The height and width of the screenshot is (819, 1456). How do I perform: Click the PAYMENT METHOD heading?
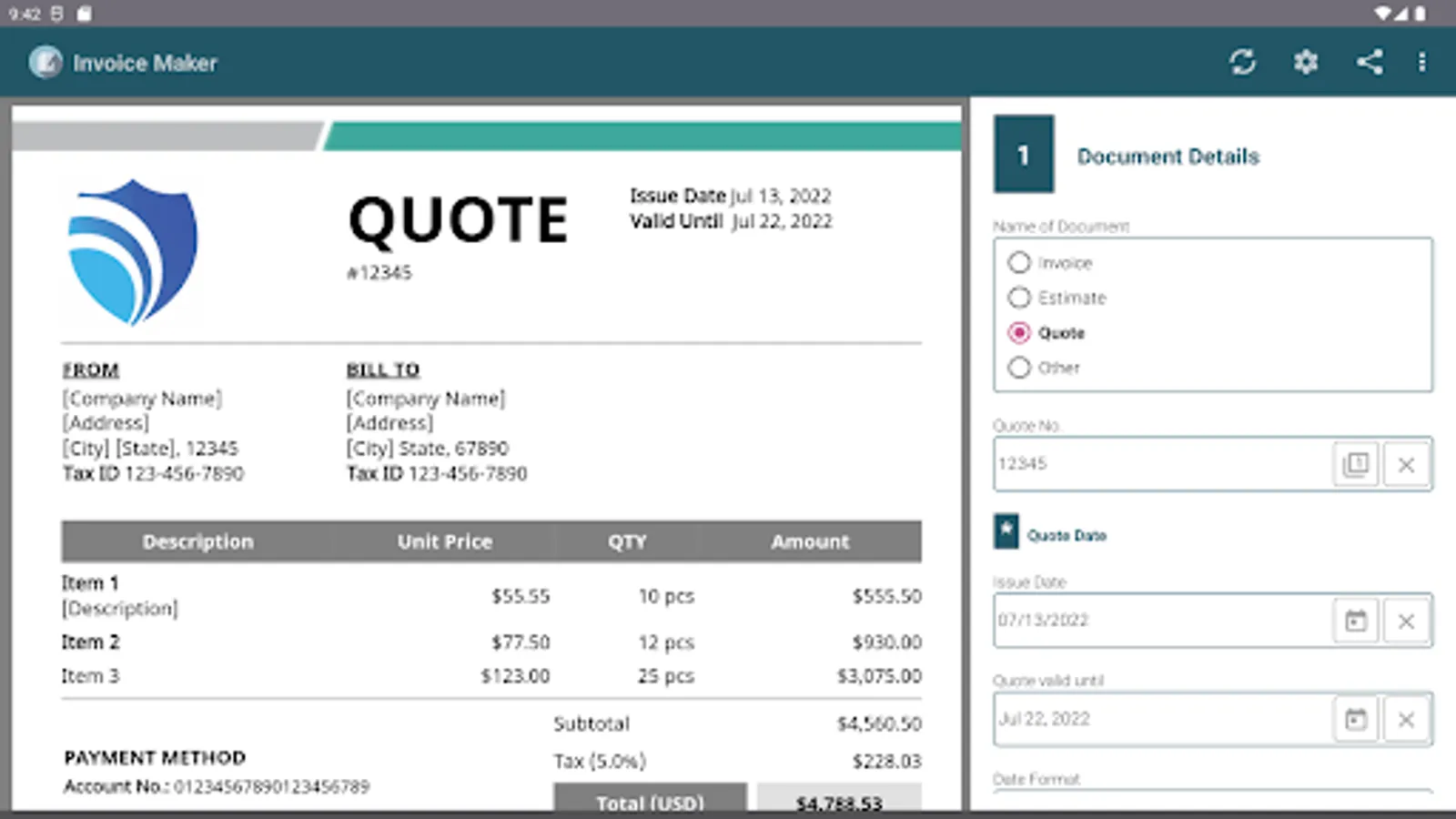[155, 758]
